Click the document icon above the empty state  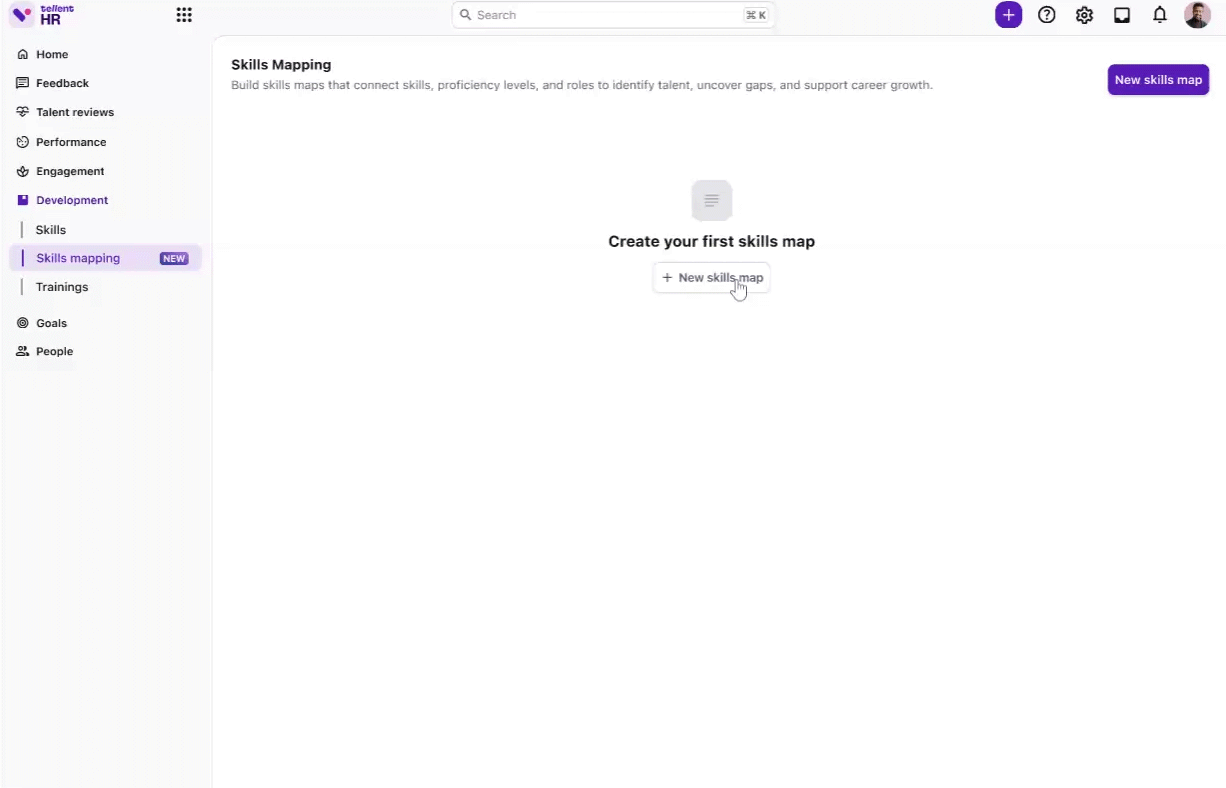tap(712, 200)
